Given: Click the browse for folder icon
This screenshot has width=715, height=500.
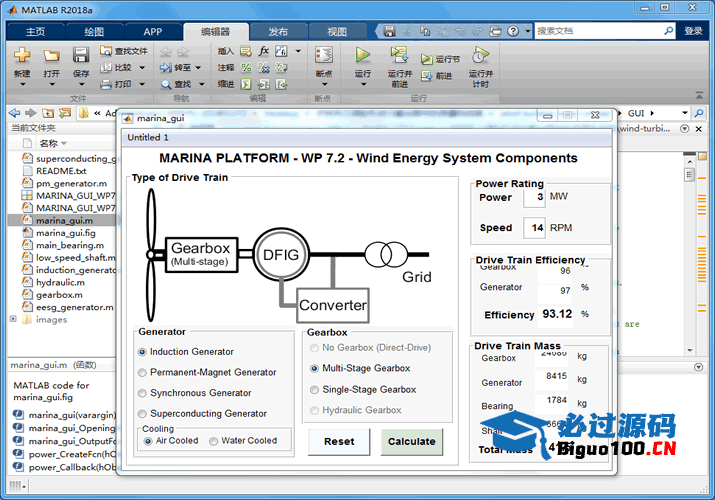Looking at the screenshot, I should point(65,113).
